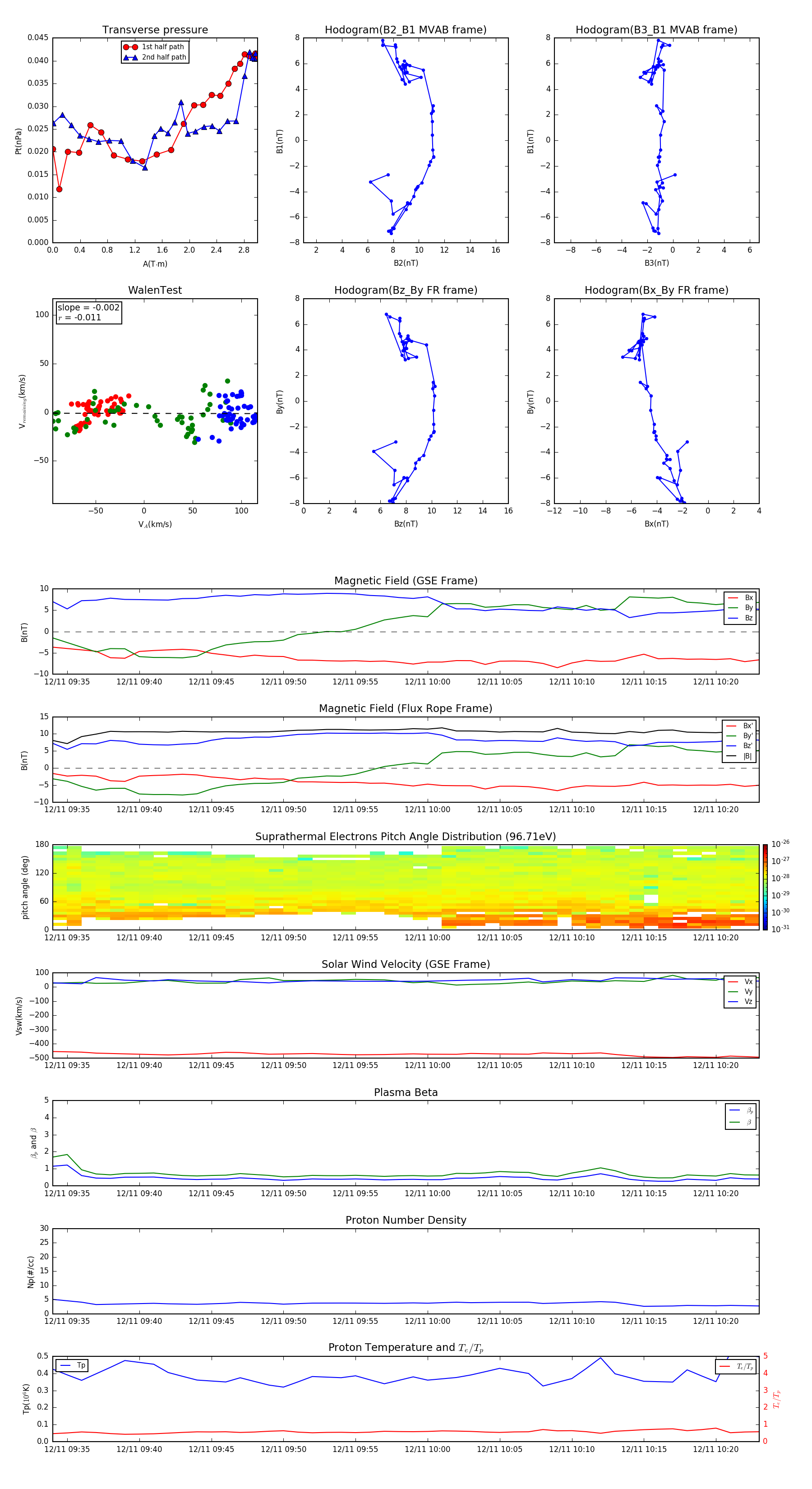Screen dimensions: 812x1489
Task: Select the Vx legend entry in velocity panel
Action: (x=740, y=981)
